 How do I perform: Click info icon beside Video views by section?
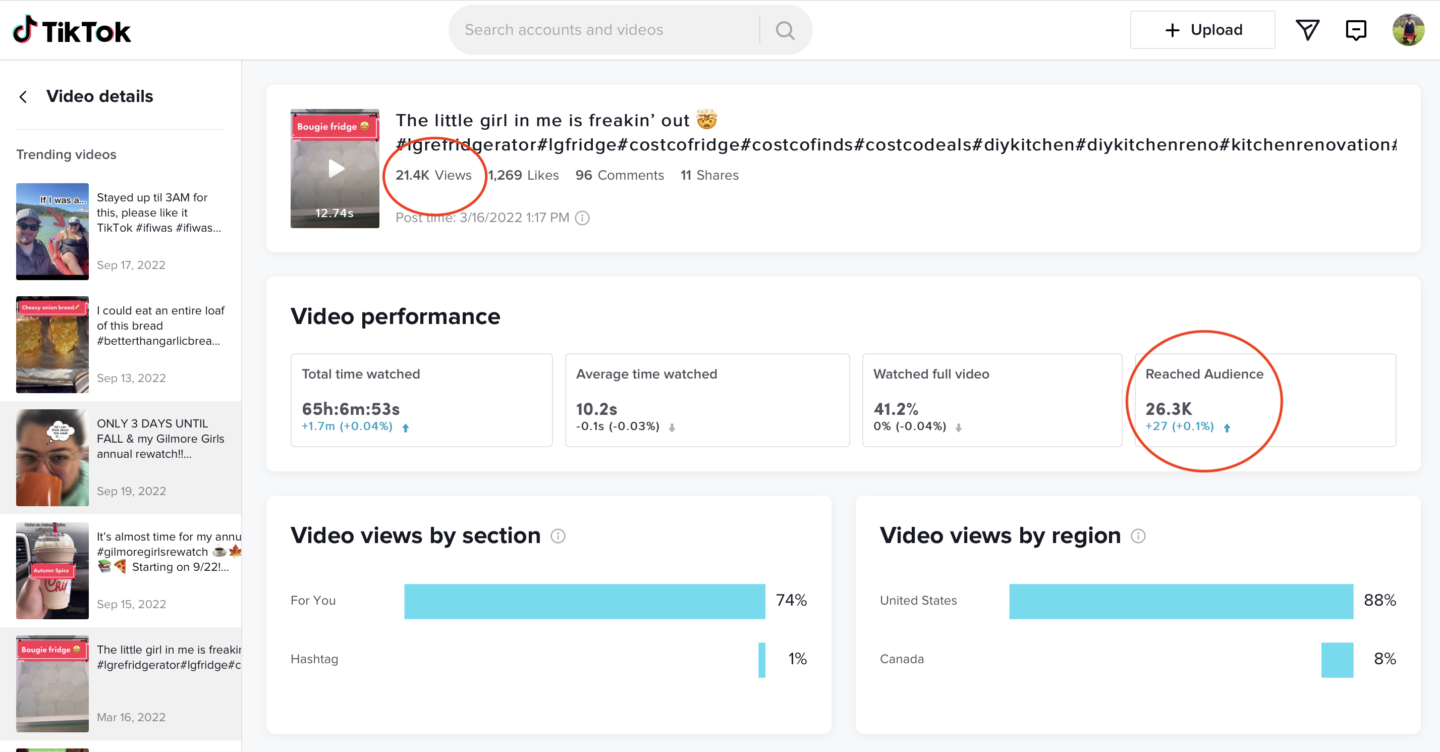(558, 536)
